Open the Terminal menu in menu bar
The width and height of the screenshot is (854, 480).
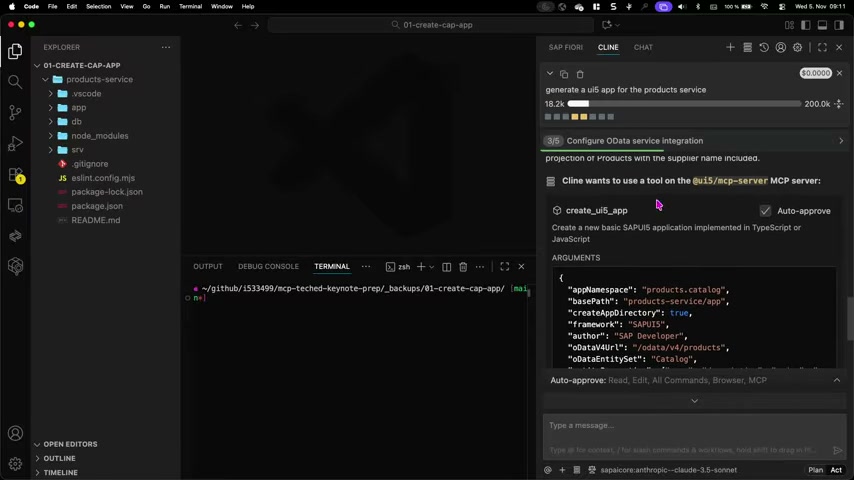click(190, 7)
